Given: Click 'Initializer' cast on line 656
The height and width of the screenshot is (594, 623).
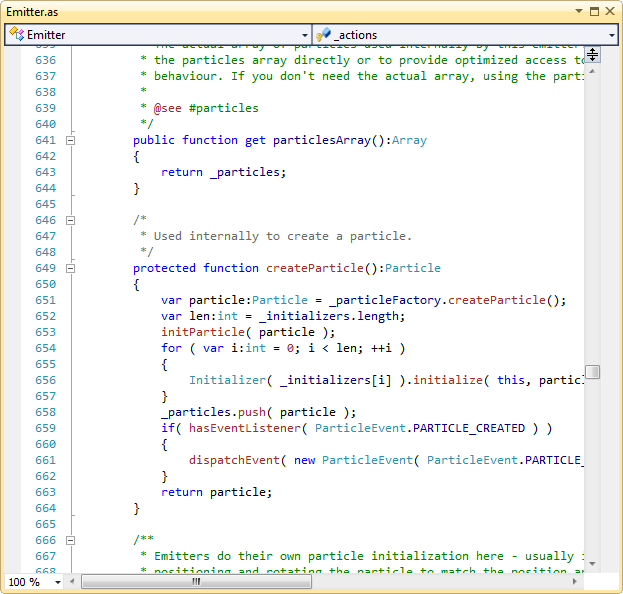Looking at the screenshot, I should [227, 380].
